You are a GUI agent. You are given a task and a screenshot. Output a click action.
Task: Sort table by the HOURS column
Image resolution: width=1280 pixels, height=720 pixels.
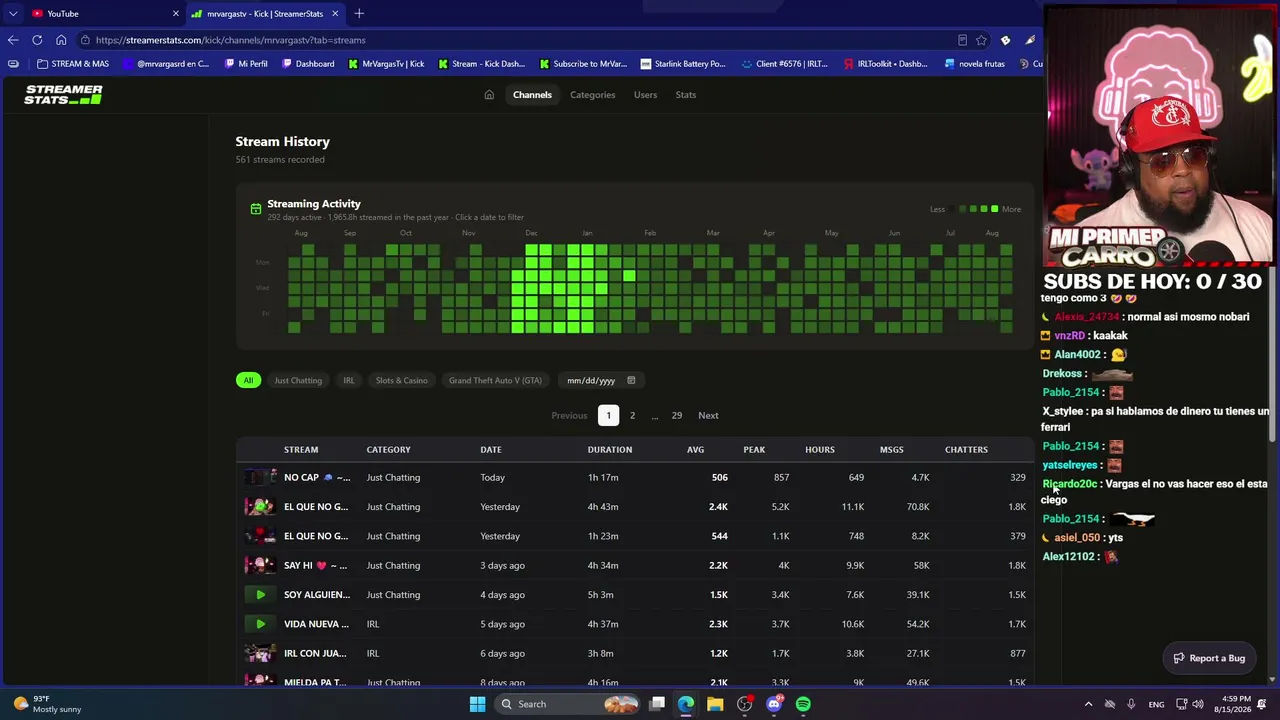[820, 450]
